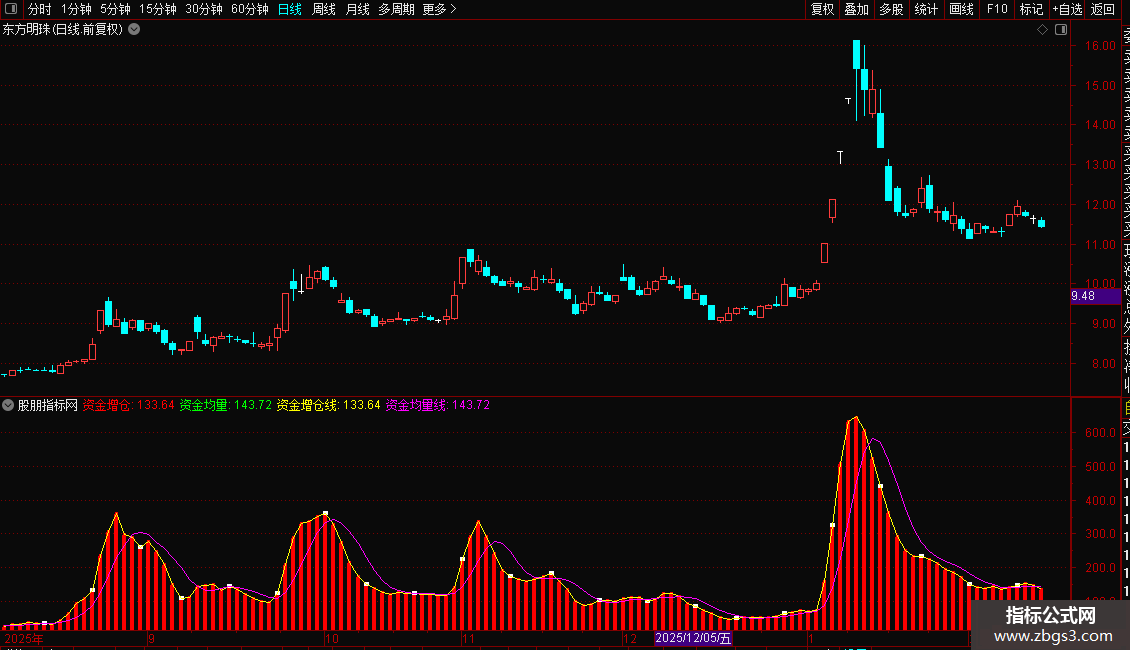Select the 15分钟 period
The image size is (1130, 650).
[x=158, y=9]
